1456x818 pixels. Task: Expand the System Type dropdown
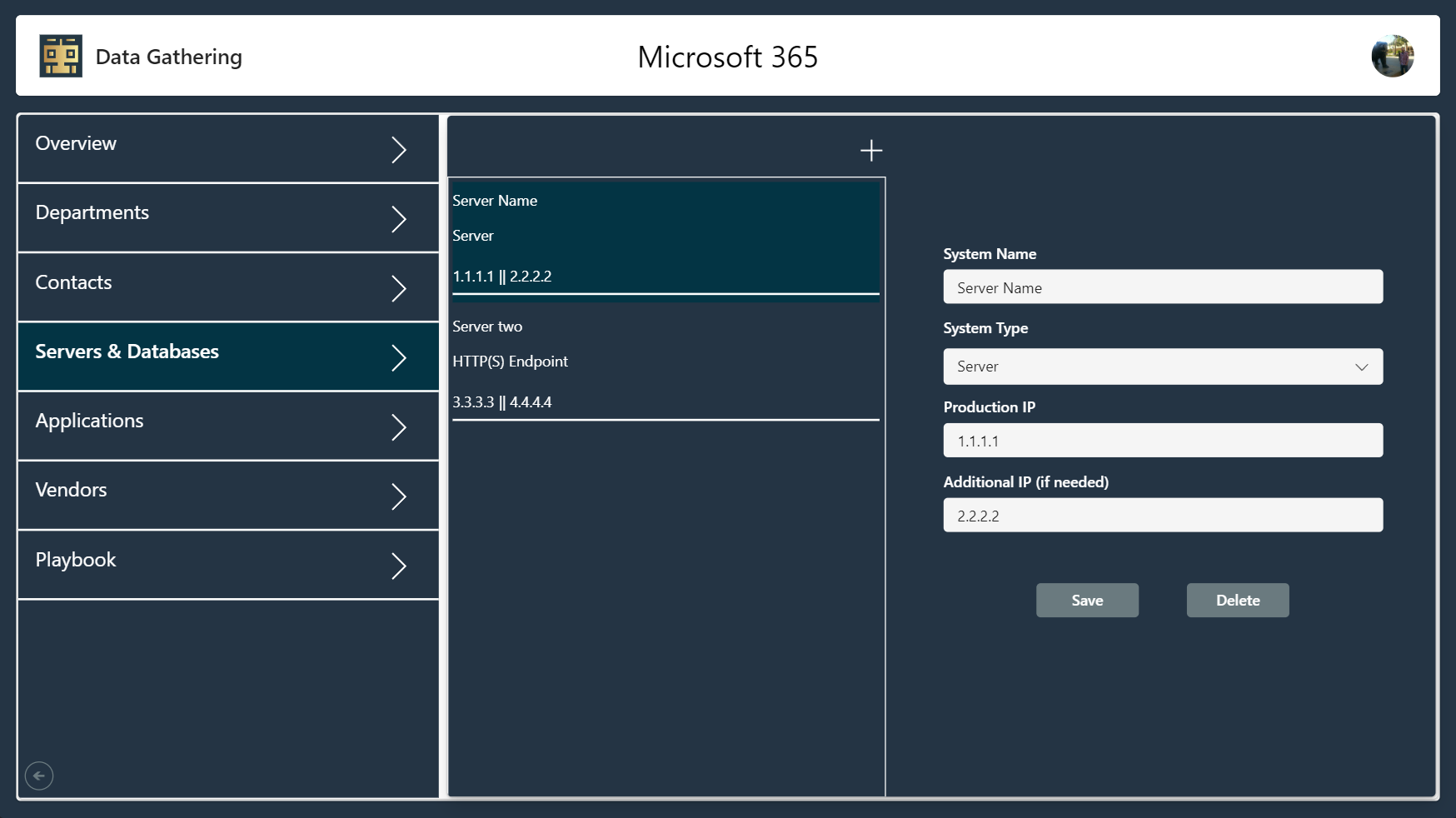coord(1163,367)
